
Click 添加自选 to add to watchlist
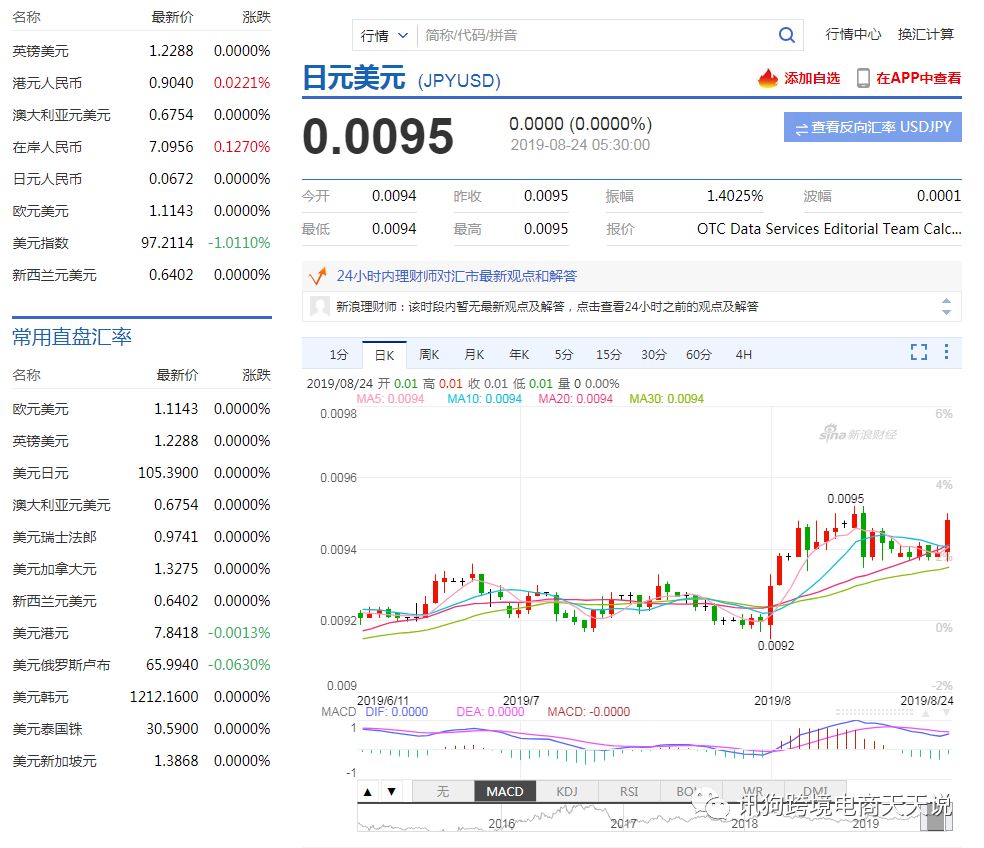(811, 78)
